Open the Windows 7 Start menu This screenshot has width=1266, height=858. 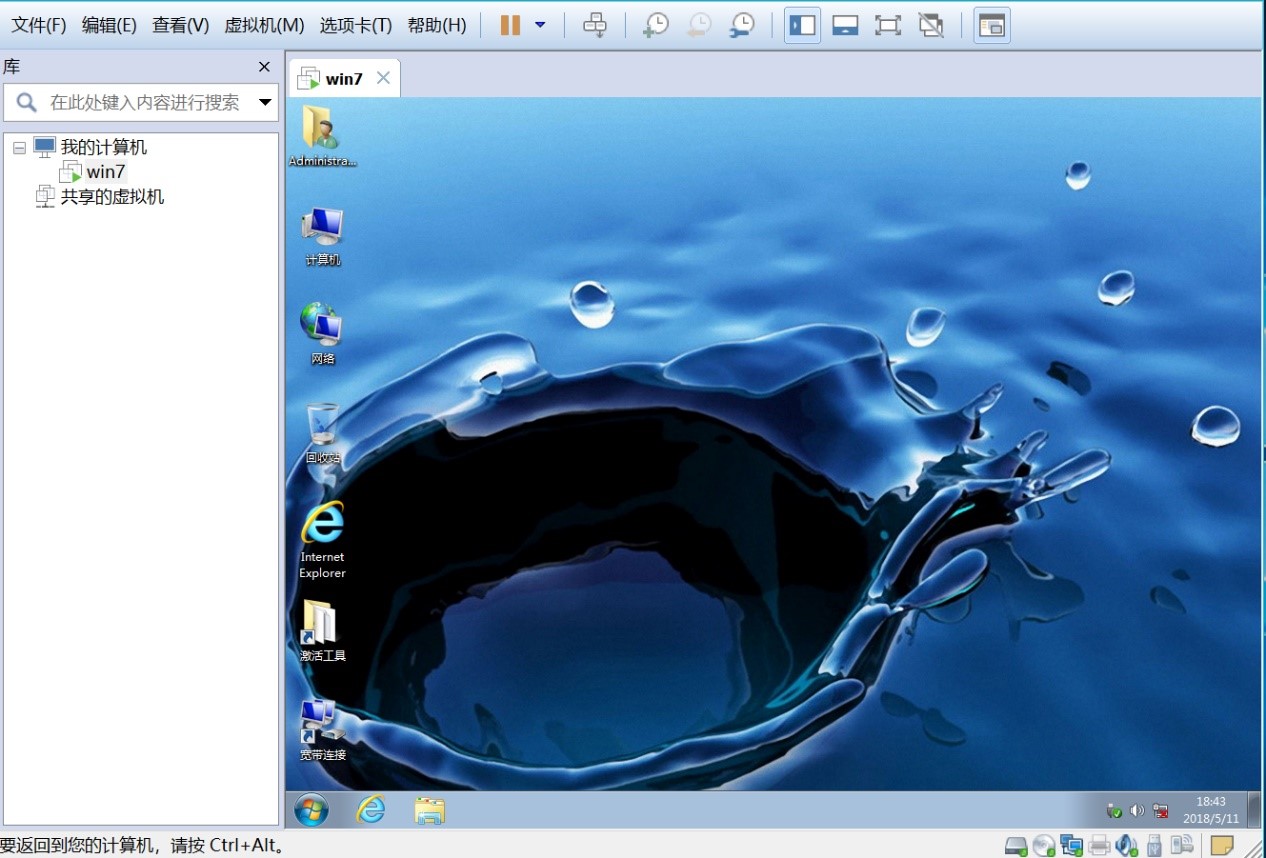[311, 810]
